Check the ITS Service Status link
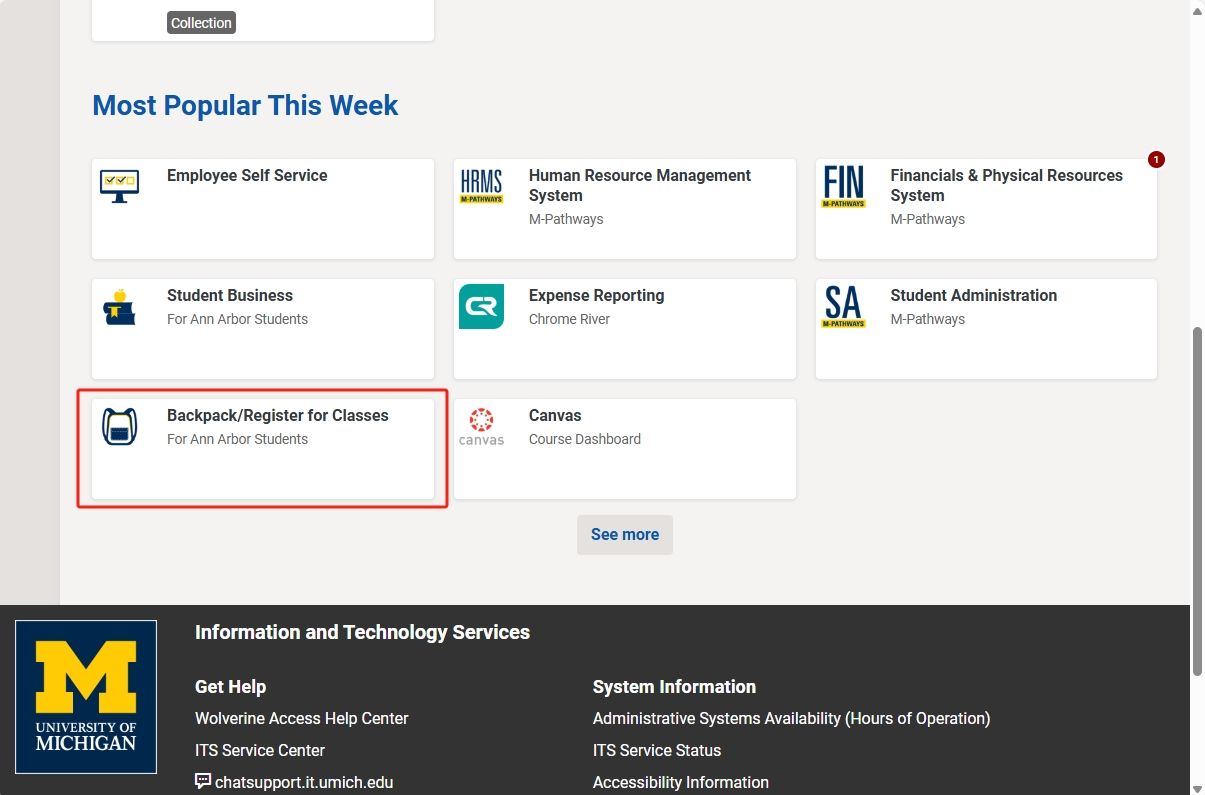Viewport: 1205px width, 795px height. coord(656,750)
